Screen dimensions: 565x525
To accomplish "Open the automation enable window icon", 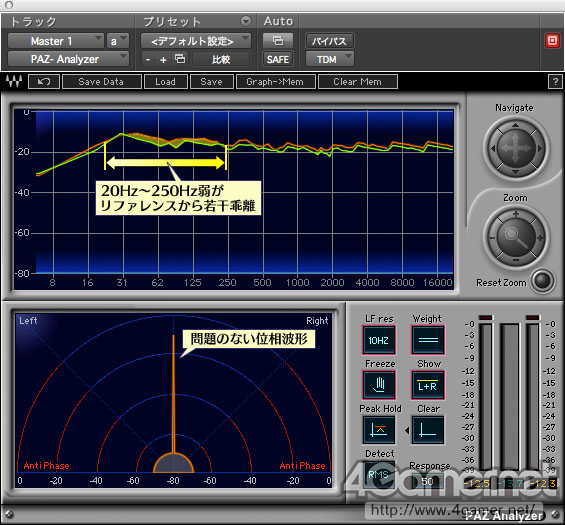I will [278, 41].
